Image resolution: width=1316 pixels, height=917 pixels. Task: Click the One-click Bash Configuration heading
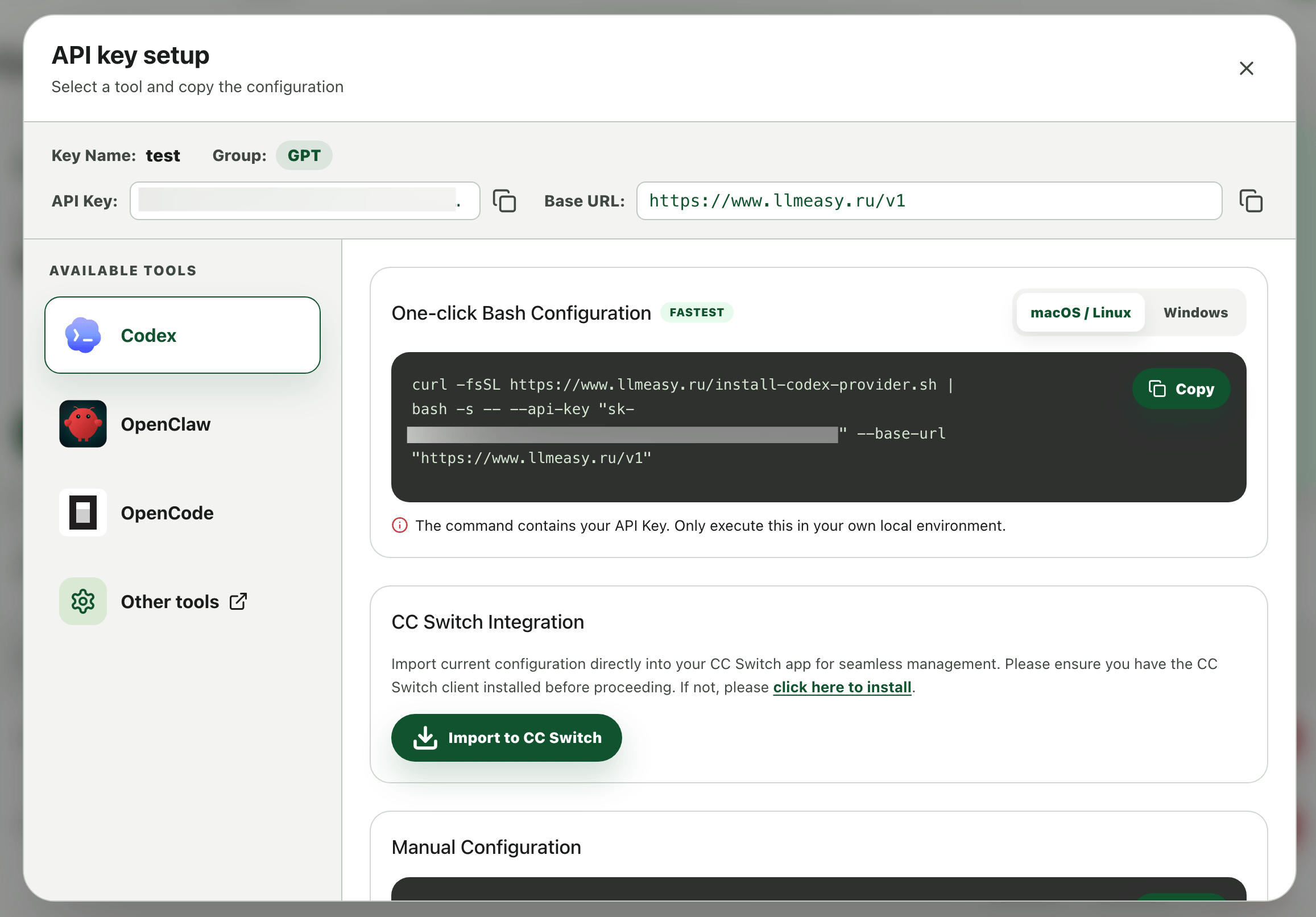click(521, 313)
